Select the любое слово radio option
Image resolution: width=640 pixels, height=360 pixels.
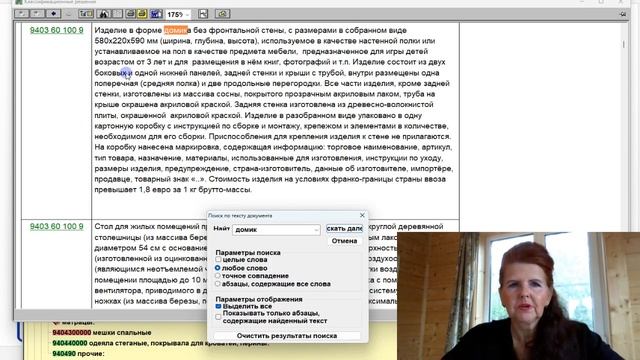[218, 268]
